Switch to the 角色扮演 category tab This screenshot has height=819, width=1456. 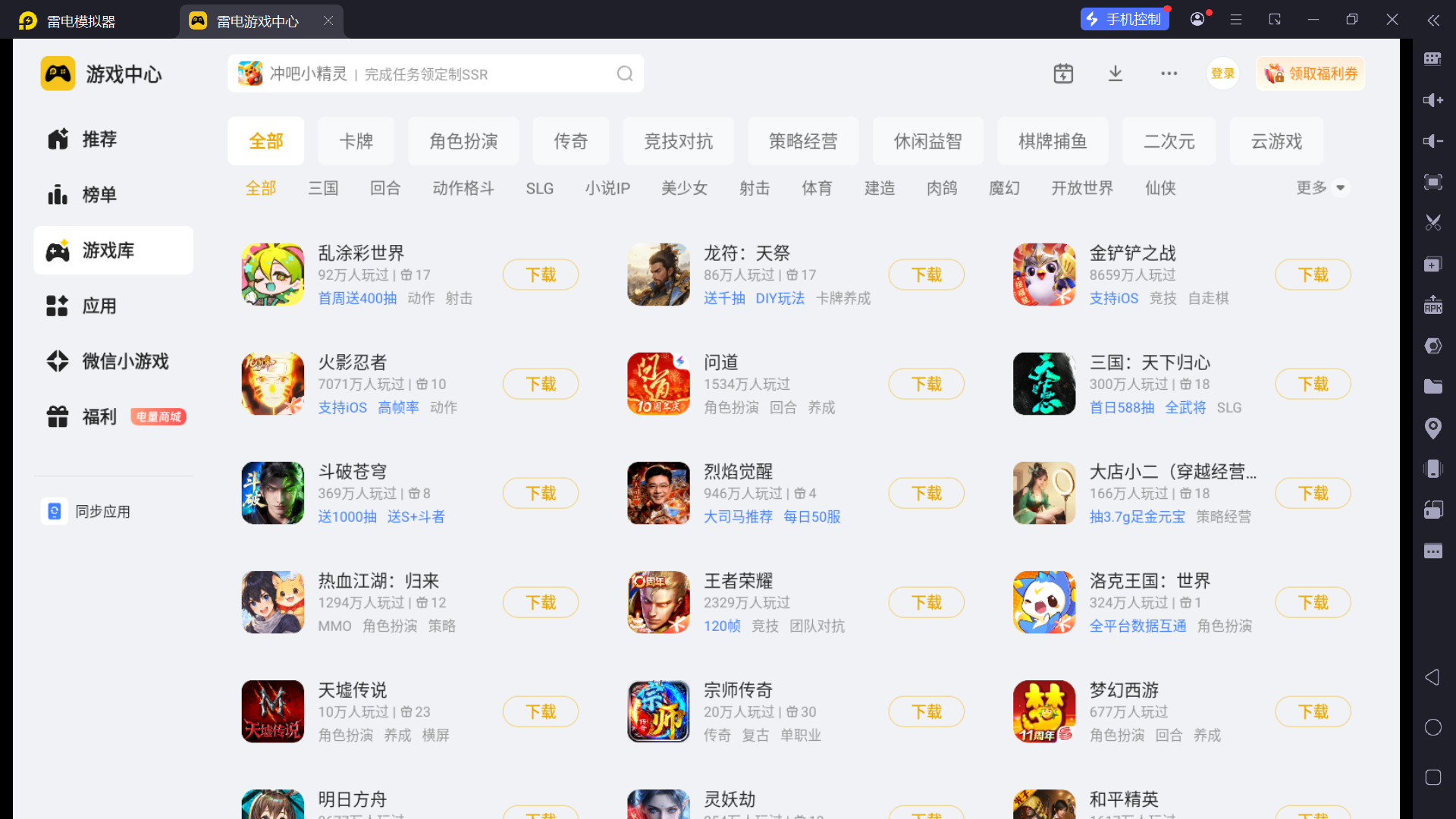pyautogui.click(x=463, y=142)
